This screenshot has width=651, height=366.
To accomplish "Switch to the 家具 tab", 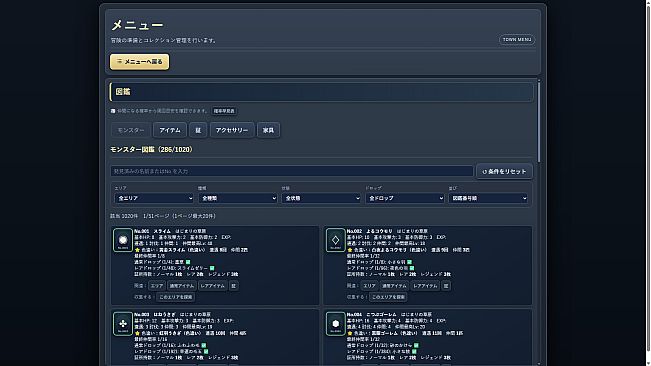I will click(x=268, y=130).
